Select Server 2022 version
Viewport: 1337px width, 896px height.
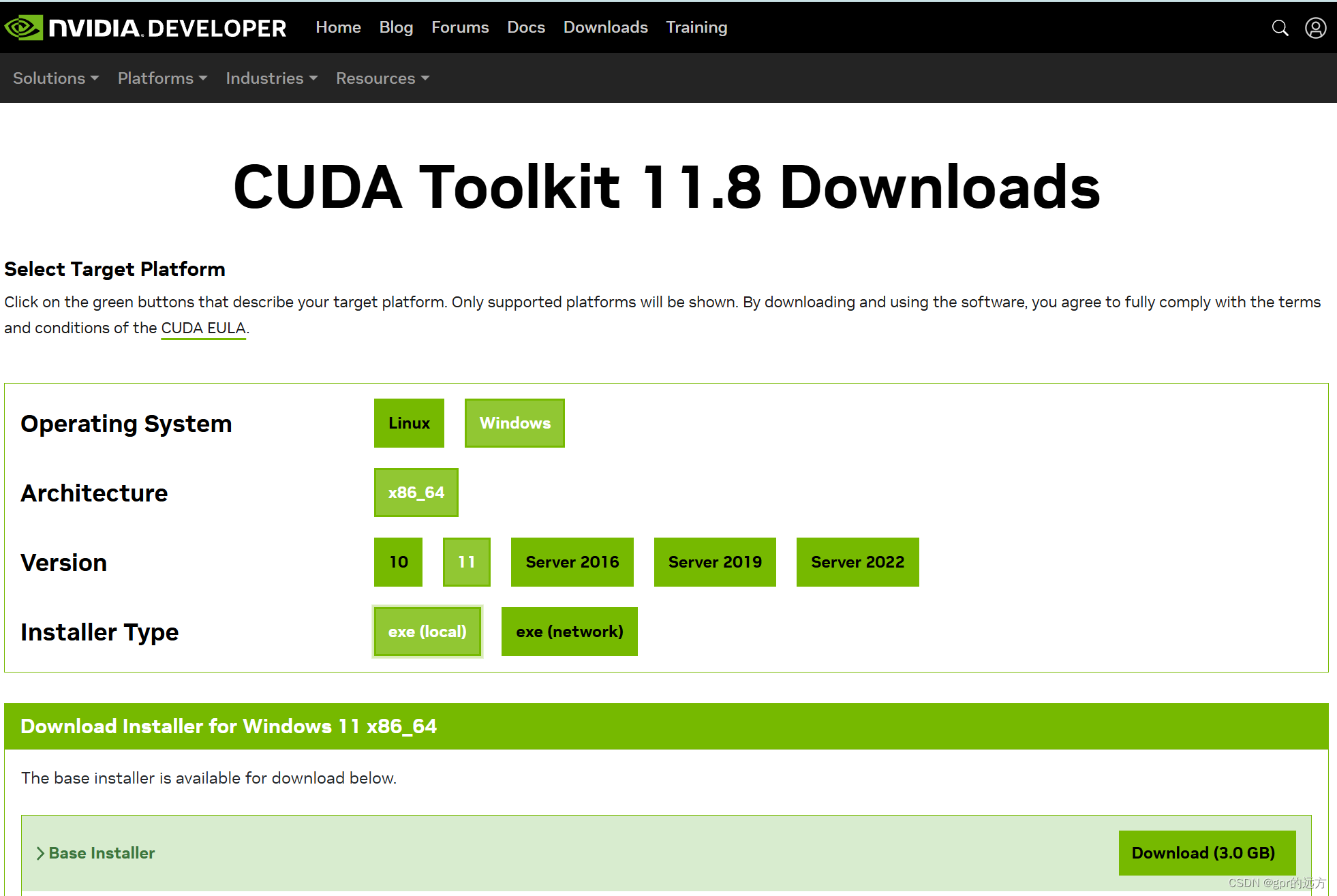coord(857,562)
